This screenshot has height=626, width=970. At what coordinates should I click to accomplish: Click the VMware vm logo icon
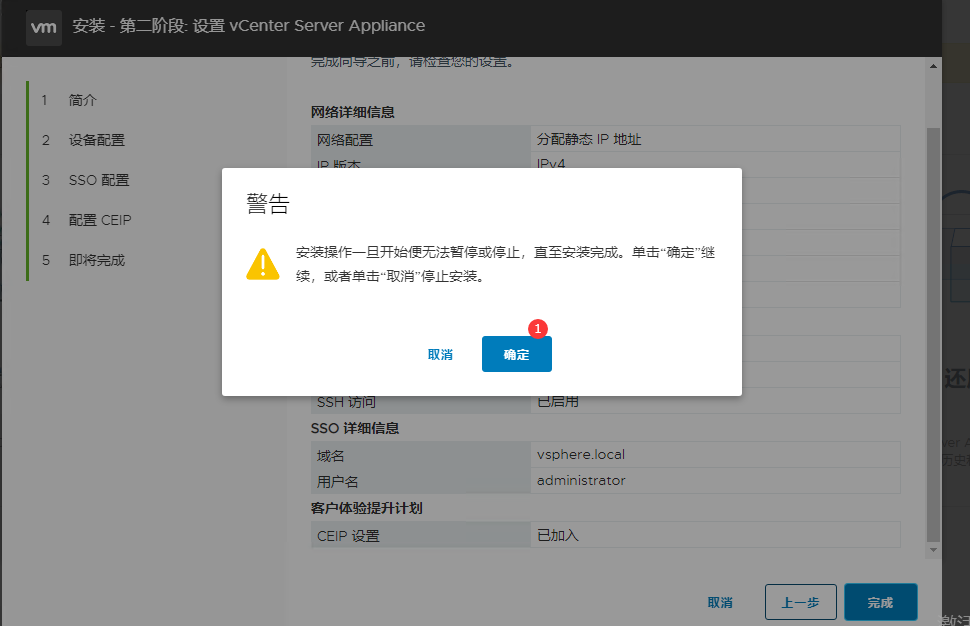44,27
